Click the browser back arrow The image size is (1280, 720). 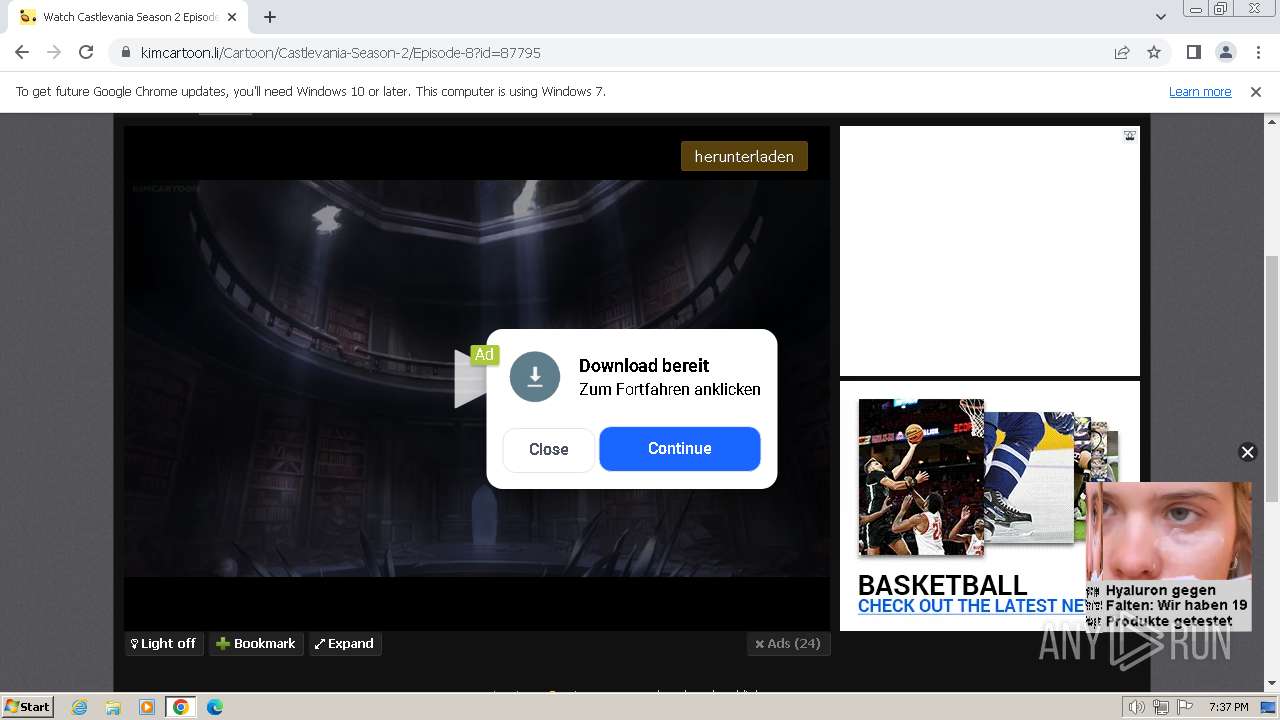pyautogui.click(x=22, y=52)
